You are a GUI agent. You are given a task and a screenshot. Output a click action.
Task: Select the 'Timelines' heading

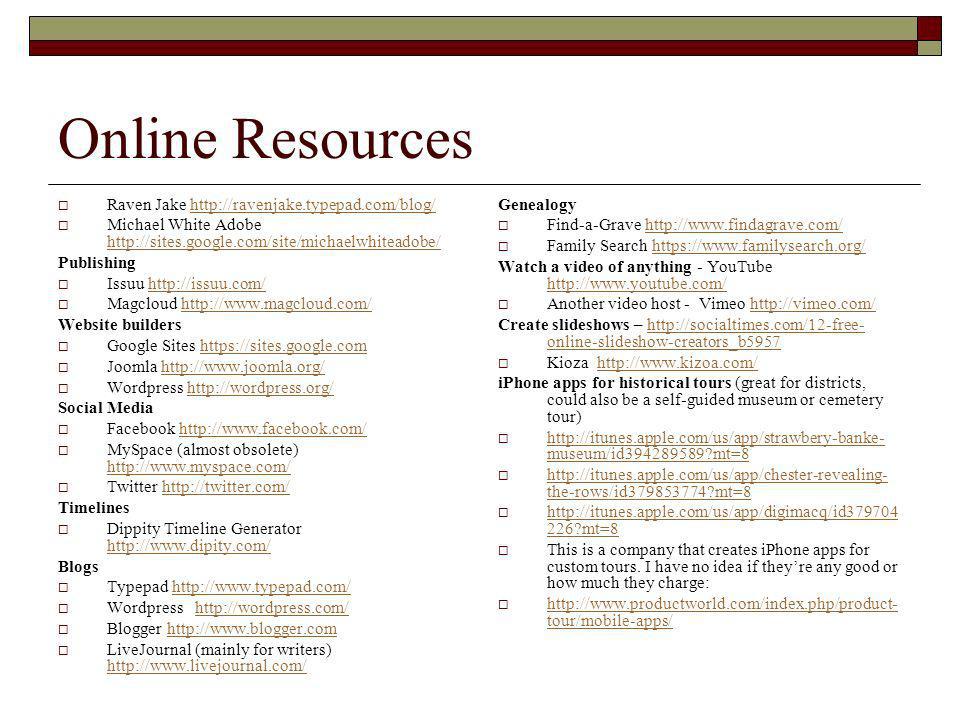94,508
